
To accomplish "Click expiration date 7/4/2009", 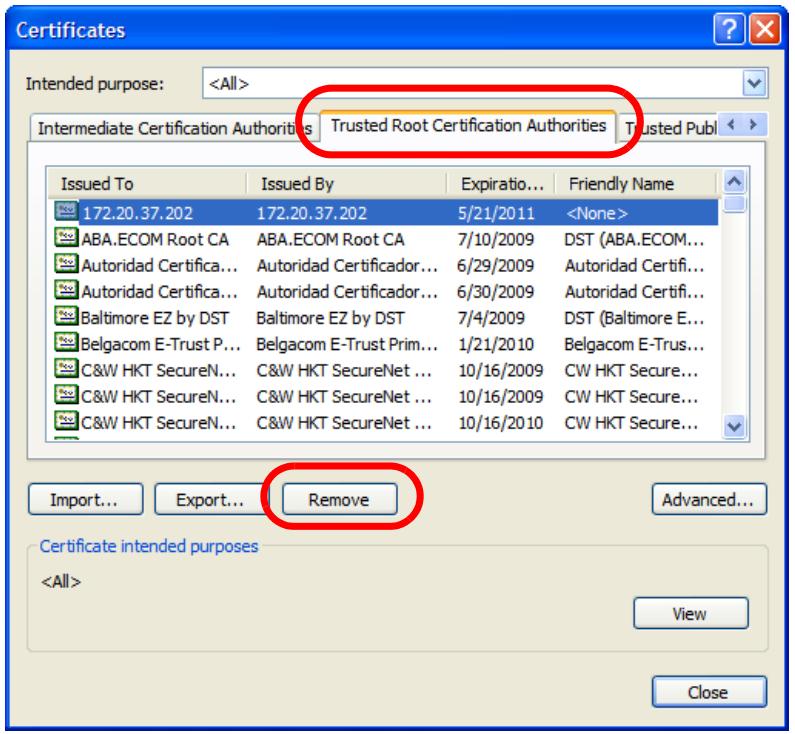I will (491, 318).
